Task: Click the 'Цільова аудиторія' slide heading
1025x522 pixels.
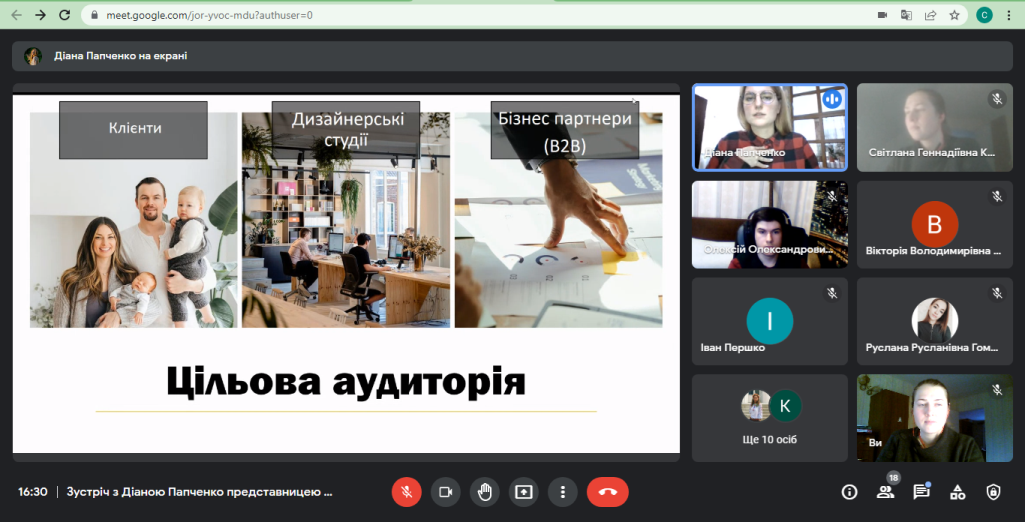Action: tap(346, 381)
